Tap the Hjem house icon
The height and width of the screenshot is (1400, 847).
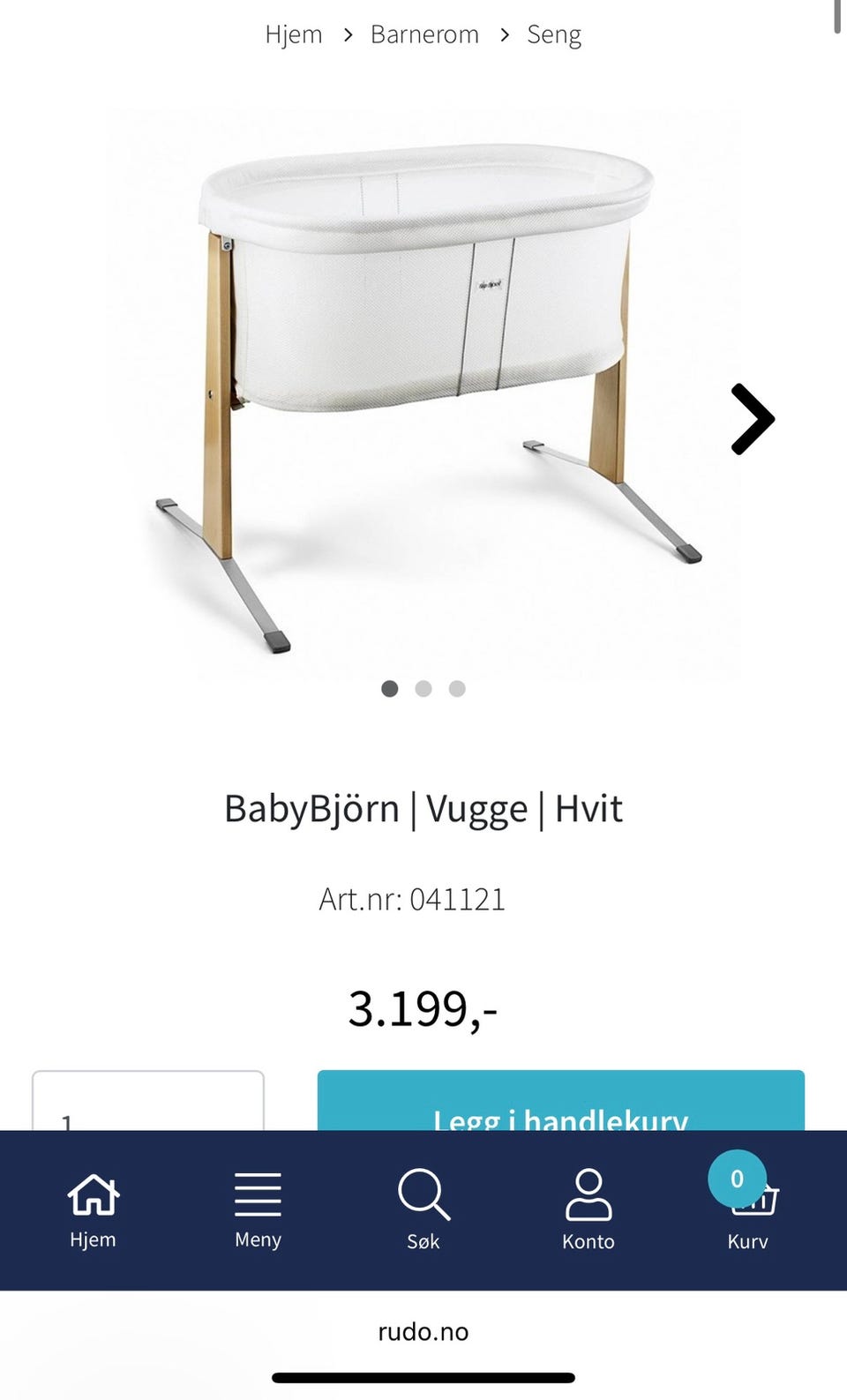point(93,1194)
